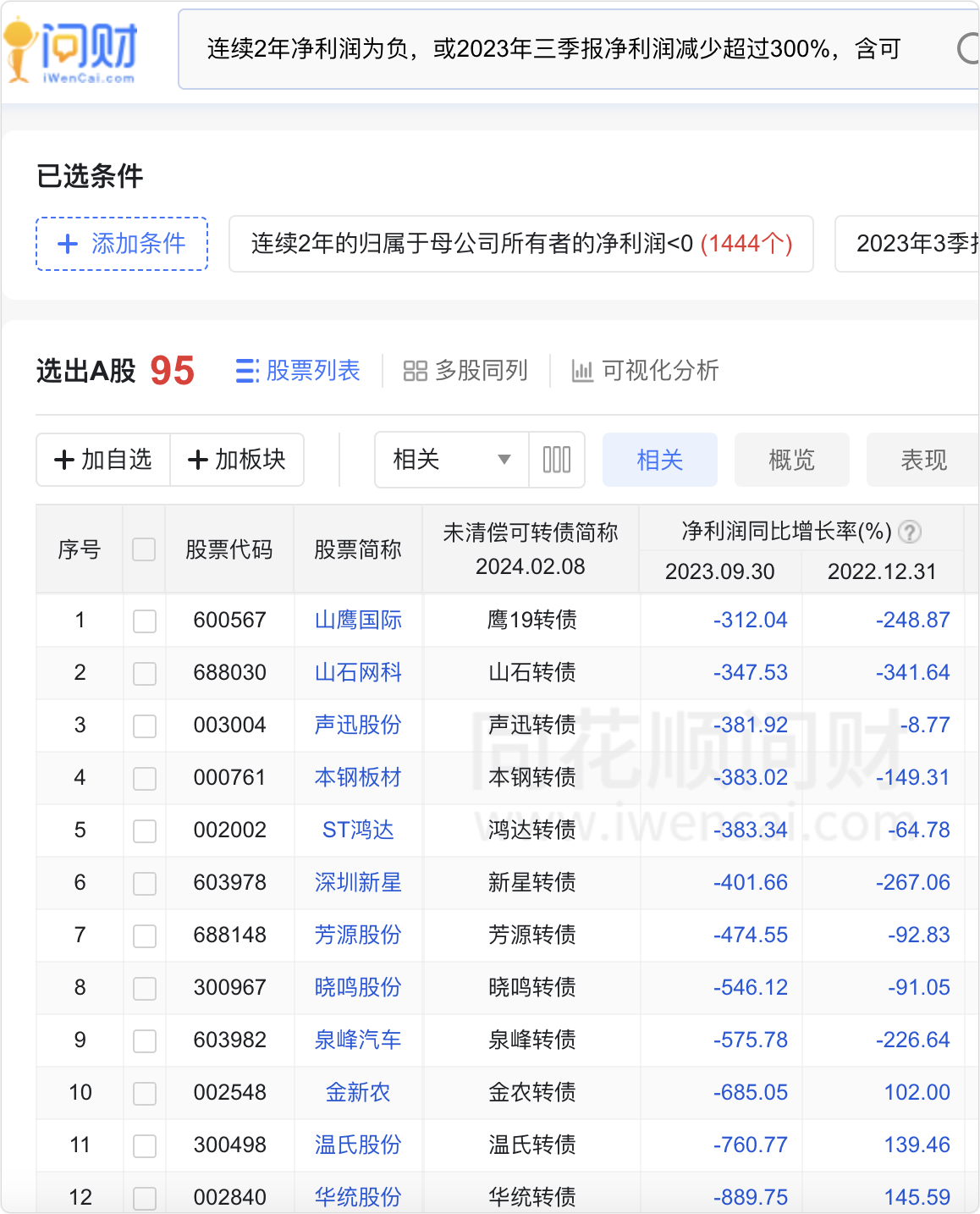This screenshot has width=980, height=1214.
Task: Click 加自选 button
Action: point(103,460)
